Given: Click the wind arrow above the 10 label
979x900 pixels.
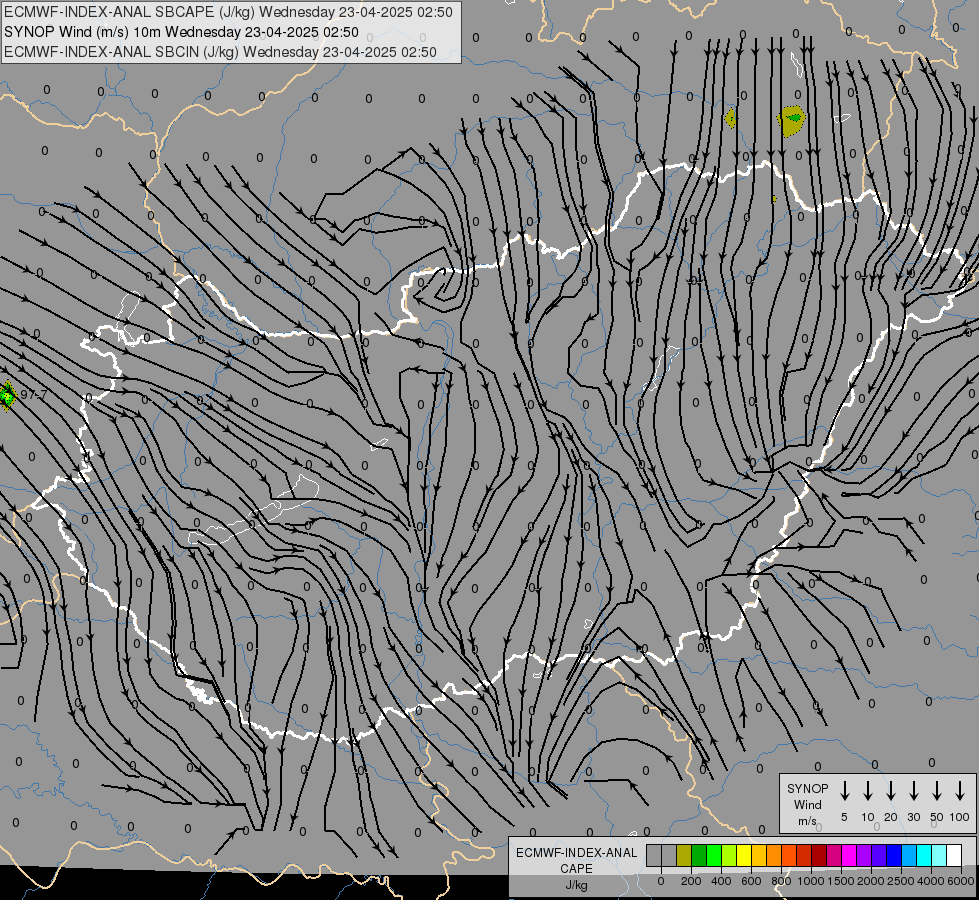Looking at the screenshot, I should (x=867, y=790).
